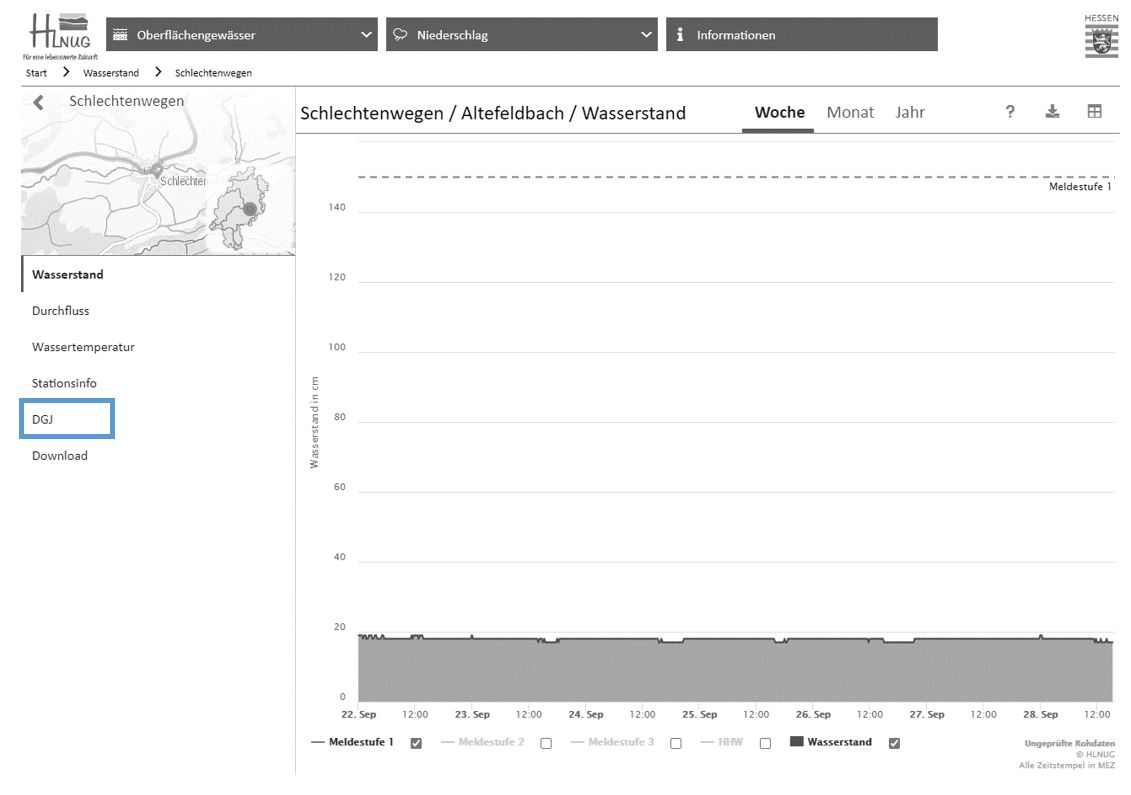Click the HLNUG logo

pos(60,36)
